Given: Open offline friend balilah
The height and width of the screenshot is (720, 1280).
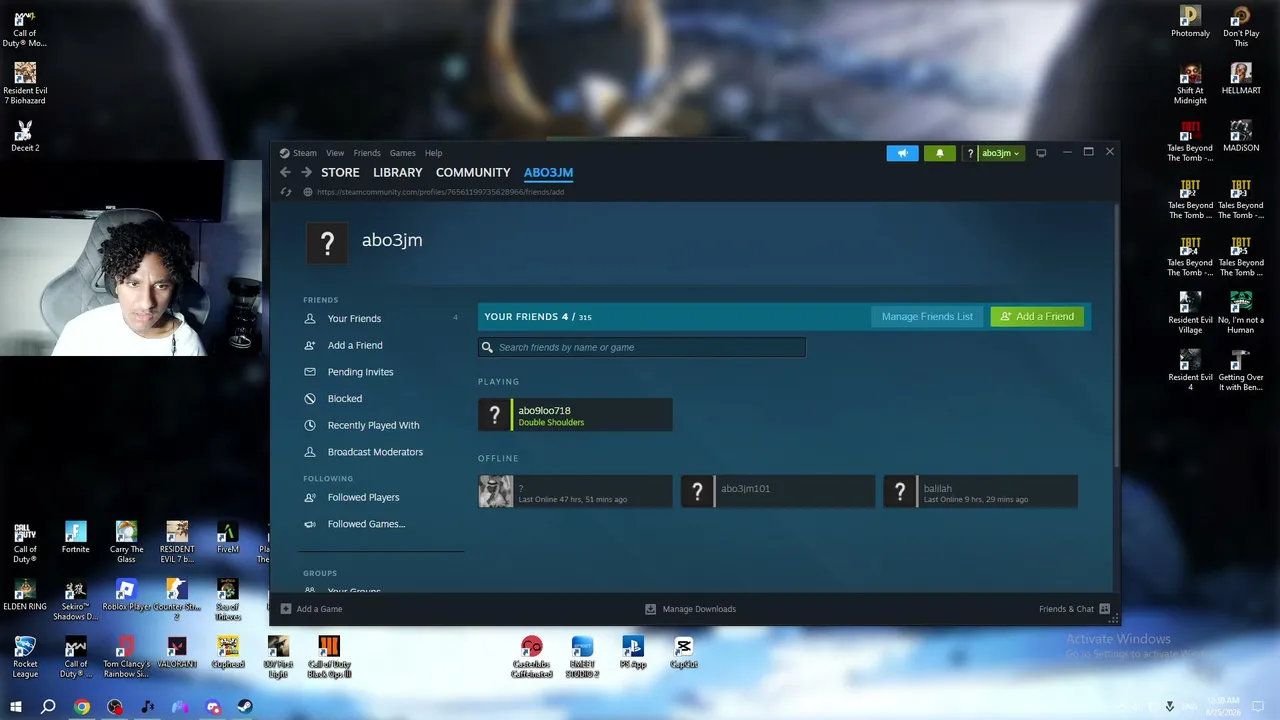Looking at the screenshot, I should (981, 491).
